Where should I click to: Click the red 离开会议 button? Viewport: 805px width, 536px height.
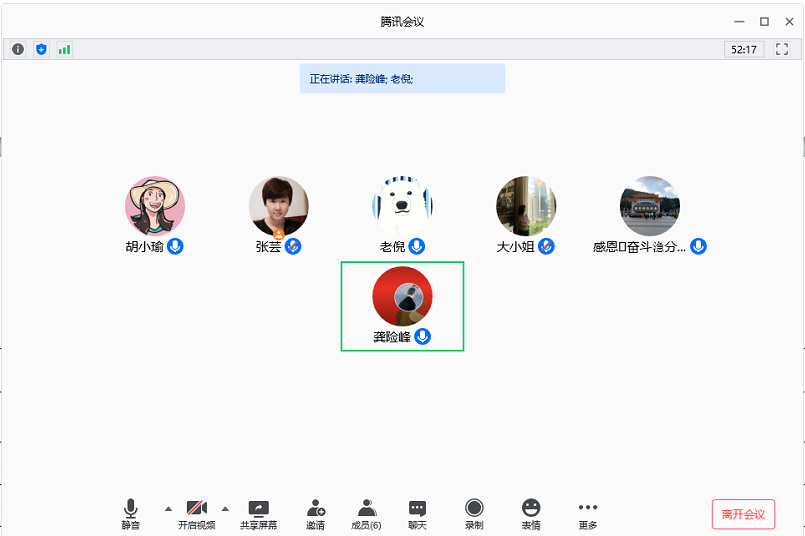(743, 514)
